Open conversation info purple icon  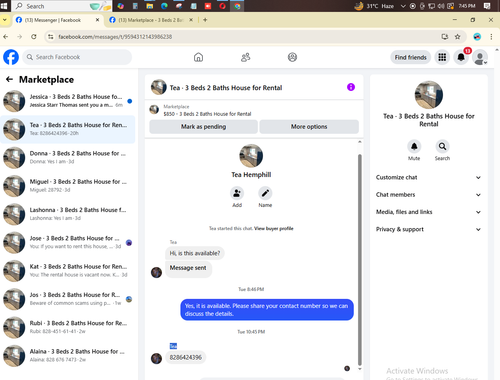351,87
